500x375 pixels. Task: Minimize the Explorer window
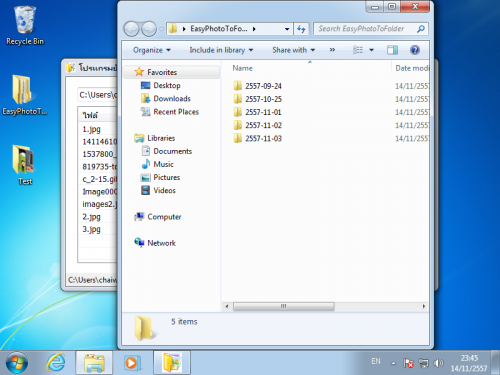coord(375,7)
